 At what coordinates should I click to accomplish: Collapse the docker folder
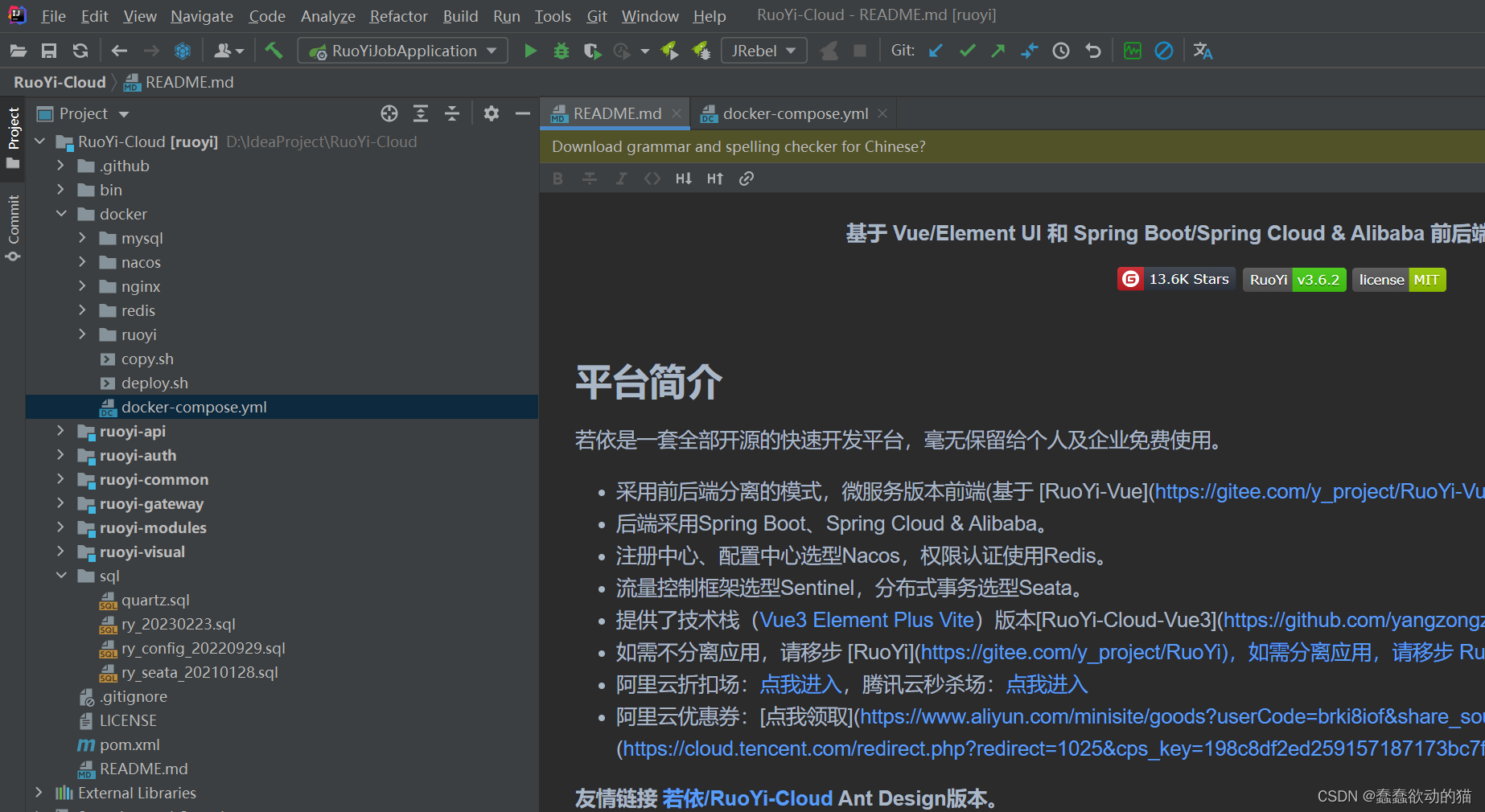(x=60, y=214)
